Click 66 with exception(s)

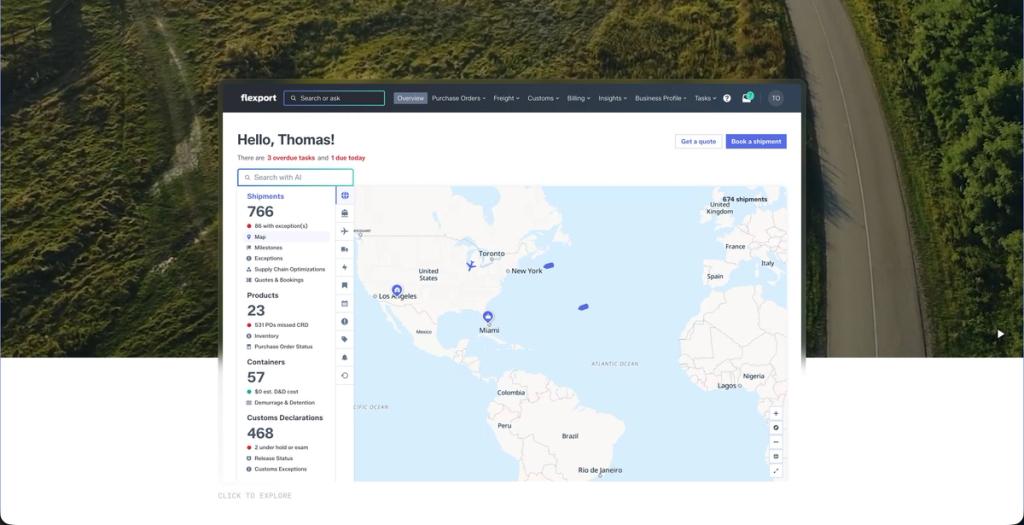[281, 226]
